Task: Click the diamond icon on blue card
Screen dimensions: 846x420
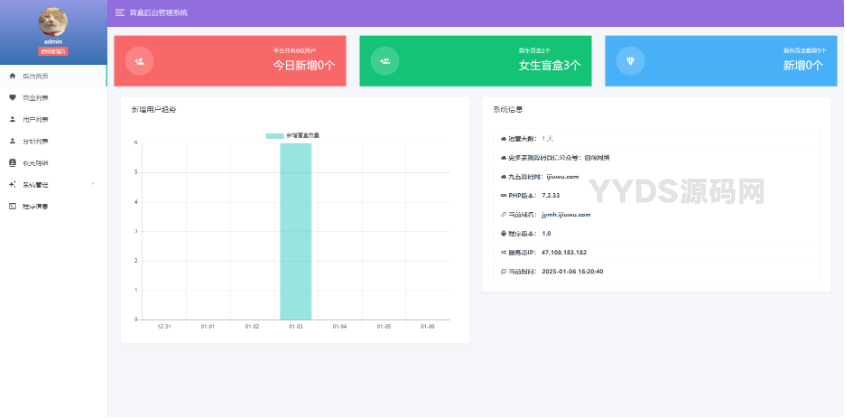Action: pos(630,61)
